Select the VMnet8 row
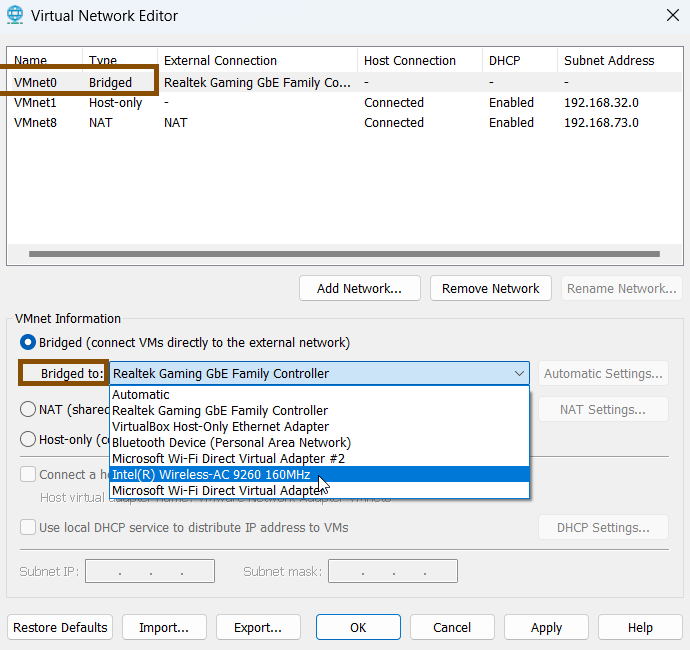 coord(345,122)
